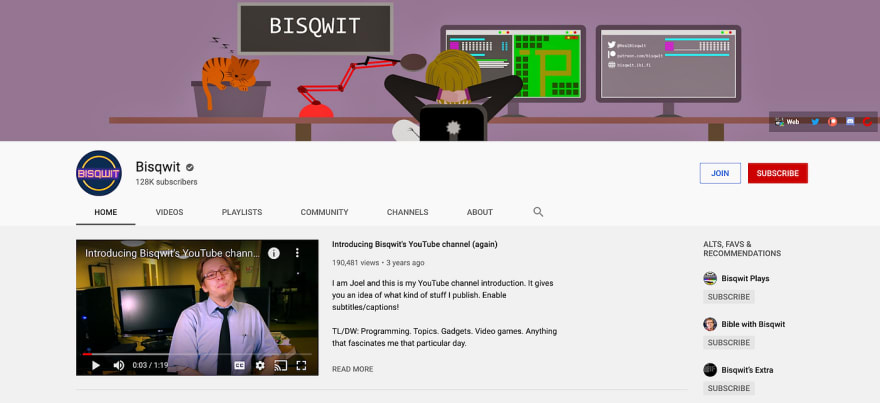Click the video progress bar
The width and height of the screenshot is (880, 403).
[x=197, y=354]
